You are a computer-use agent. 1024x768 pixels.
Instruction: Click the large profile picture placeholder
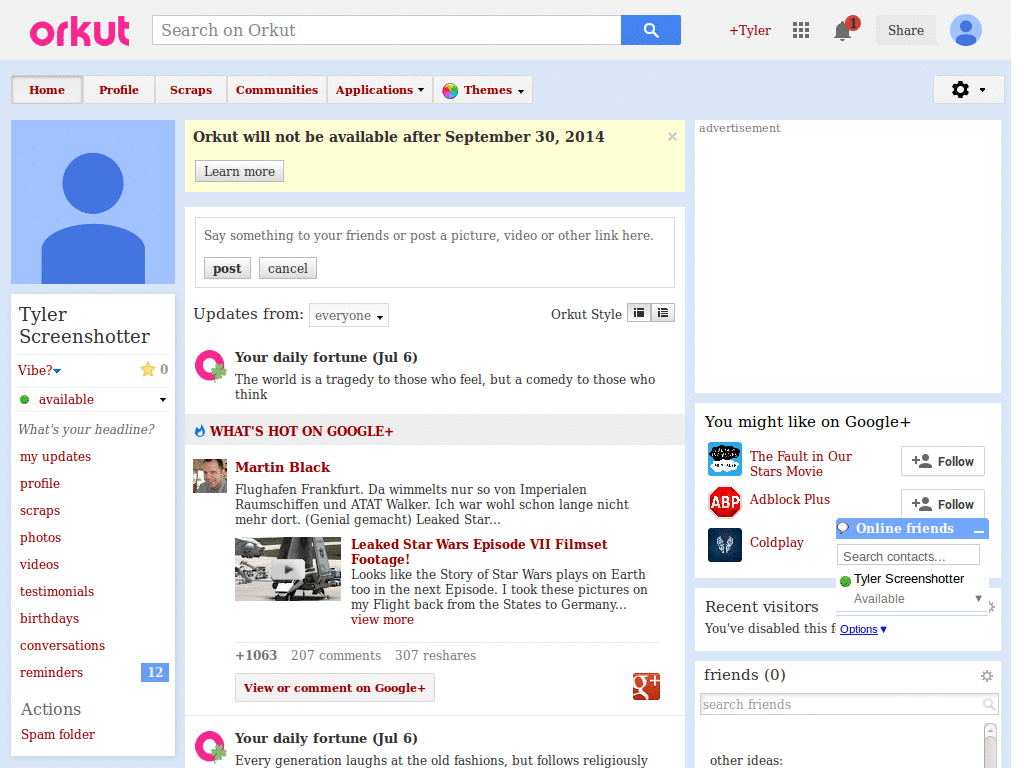(93, 202)
